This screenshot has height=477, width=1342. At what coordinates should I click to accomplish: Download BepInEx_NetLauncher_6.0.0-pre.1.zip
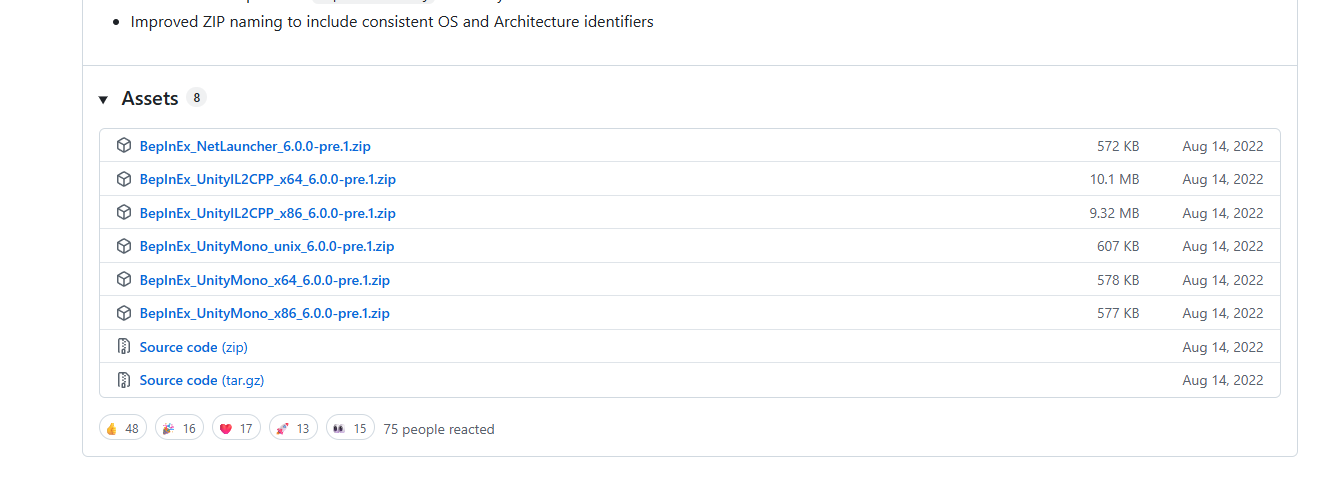tap(255, 146)
